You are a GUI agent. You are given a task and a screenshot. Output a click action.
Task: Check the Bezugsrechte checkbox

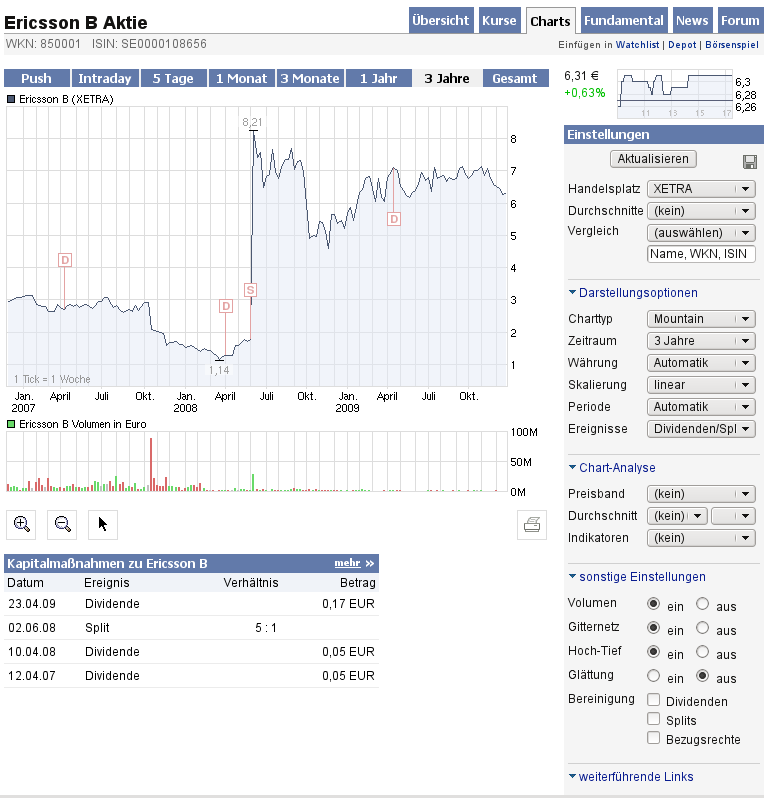click(x=654, y=737)
